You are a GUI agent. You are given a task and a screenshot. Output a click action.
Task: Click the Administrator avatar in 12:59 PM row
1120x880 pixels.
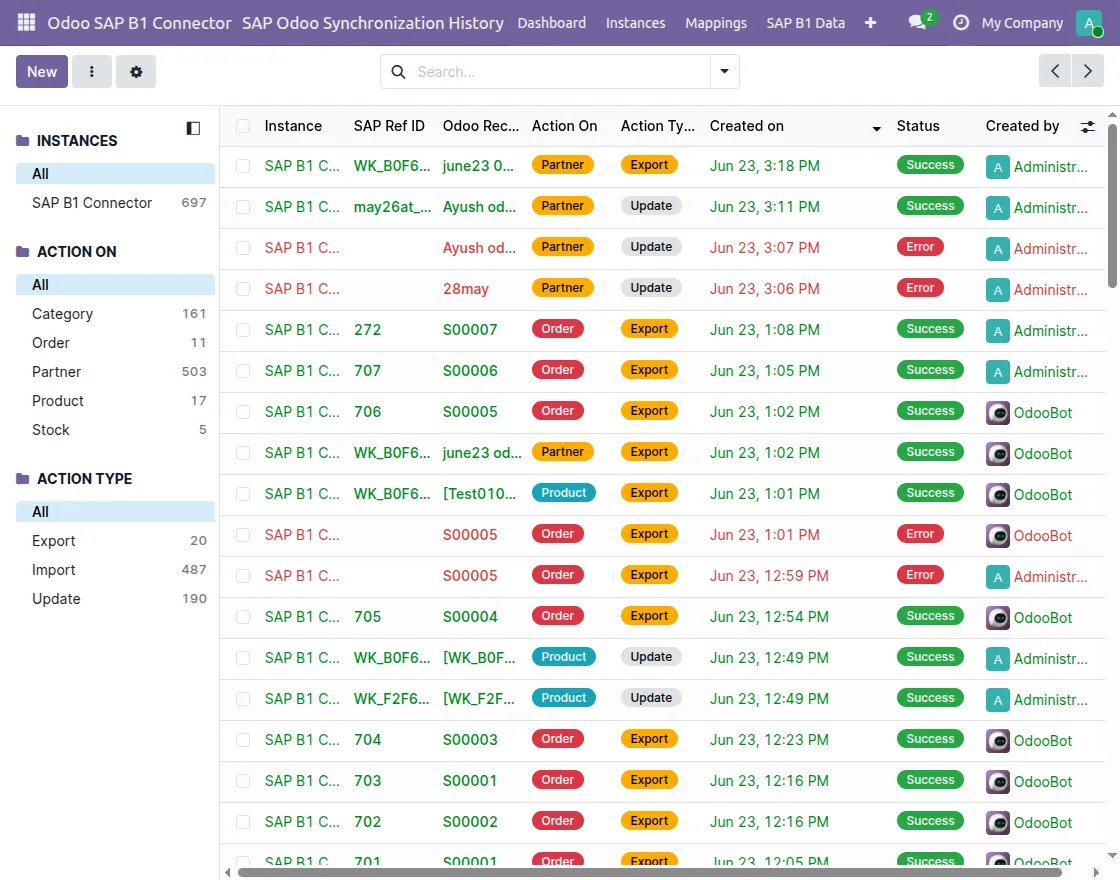coord(997,577)
